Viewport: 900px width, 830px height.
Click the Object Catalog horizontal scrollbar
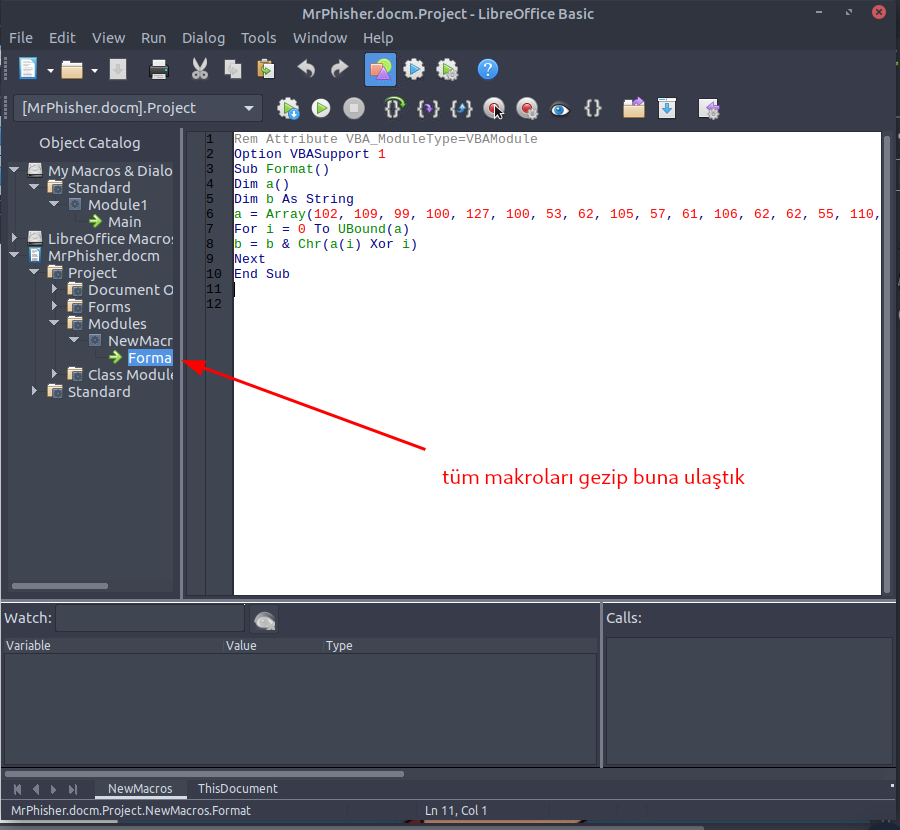click(58, 585)
